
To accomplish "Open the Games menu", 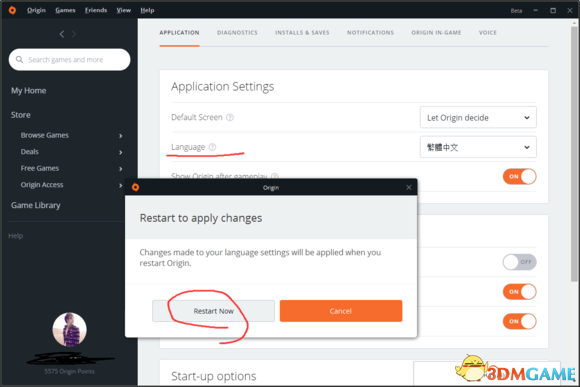I will coord(65,10).
